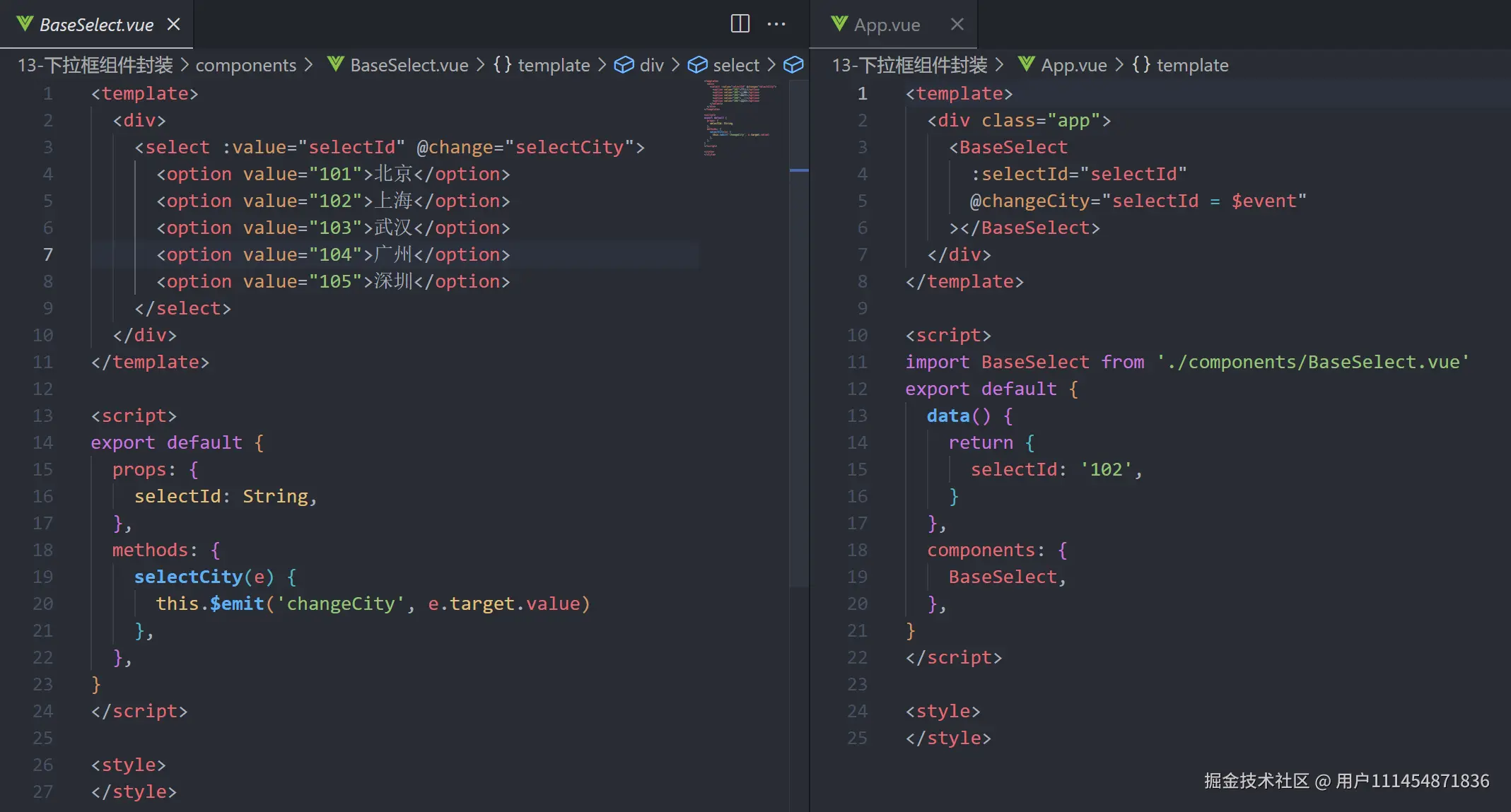Click the left editor vertical scrollbar
The height and width of the screenshot is (812, 1511).
pos(798,332)
